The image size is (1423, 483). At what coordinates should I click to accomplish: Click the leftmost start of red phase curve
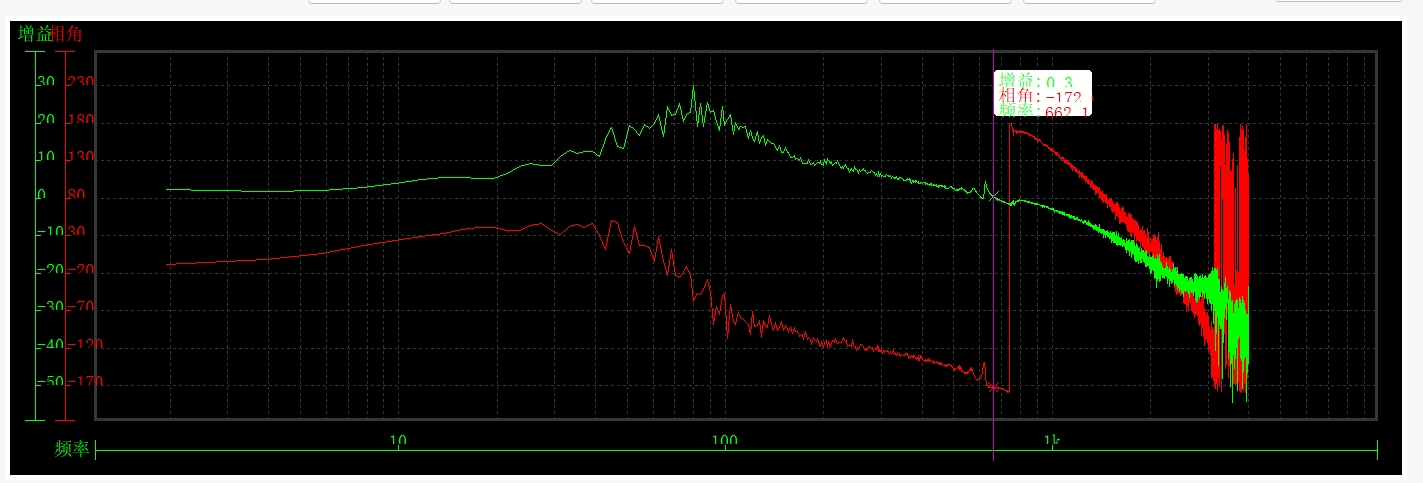(x=168, y=264)
